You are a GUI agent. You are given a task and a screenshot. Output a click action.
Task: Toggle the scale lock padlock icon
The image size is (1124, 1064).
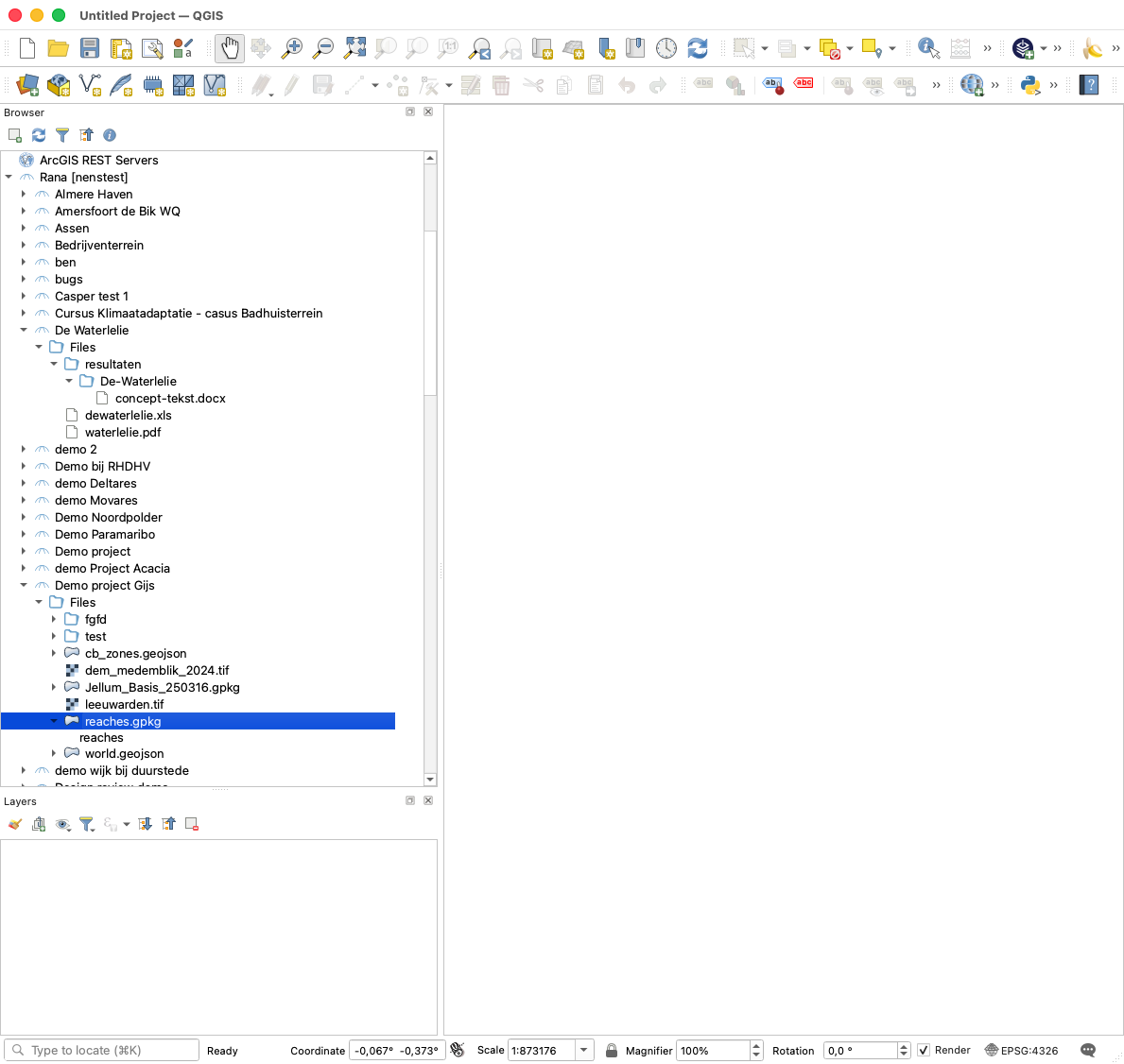[x=612, y=1051]
